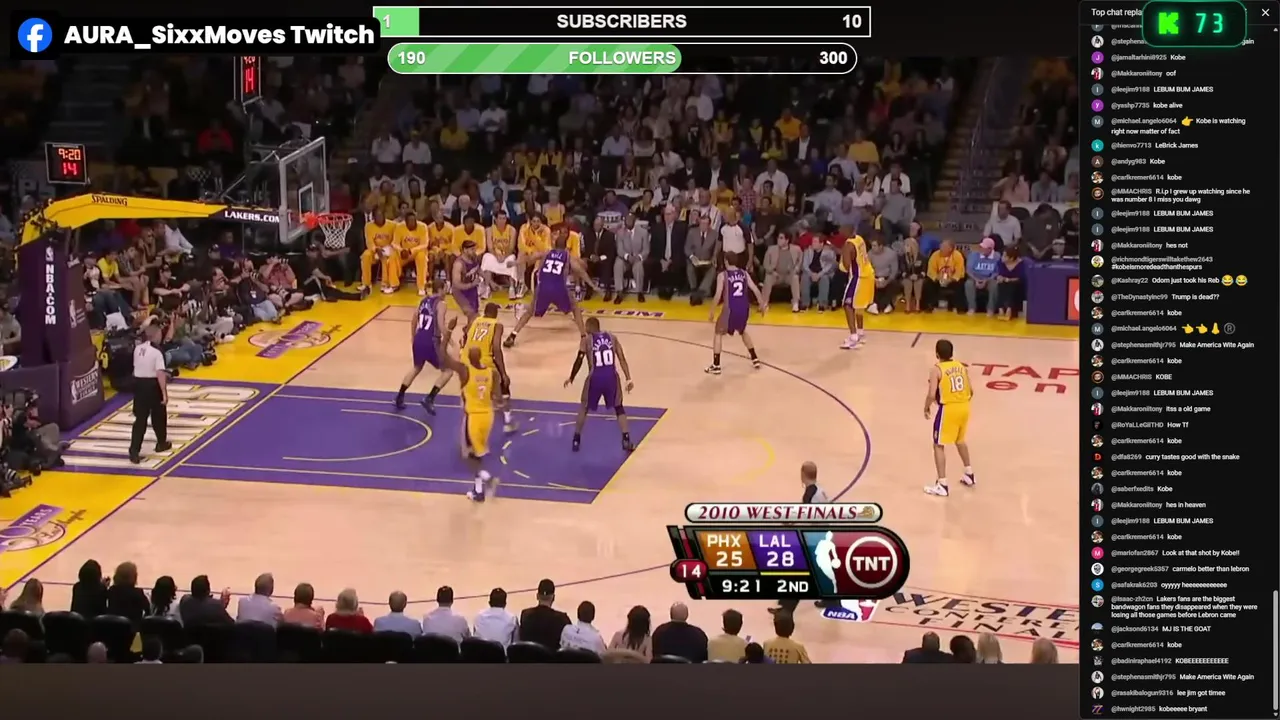1280x720 pixels.
Task: Click 'Trump is dead??' chat message
Action: pyautogui.click(x=1195, y=297)
